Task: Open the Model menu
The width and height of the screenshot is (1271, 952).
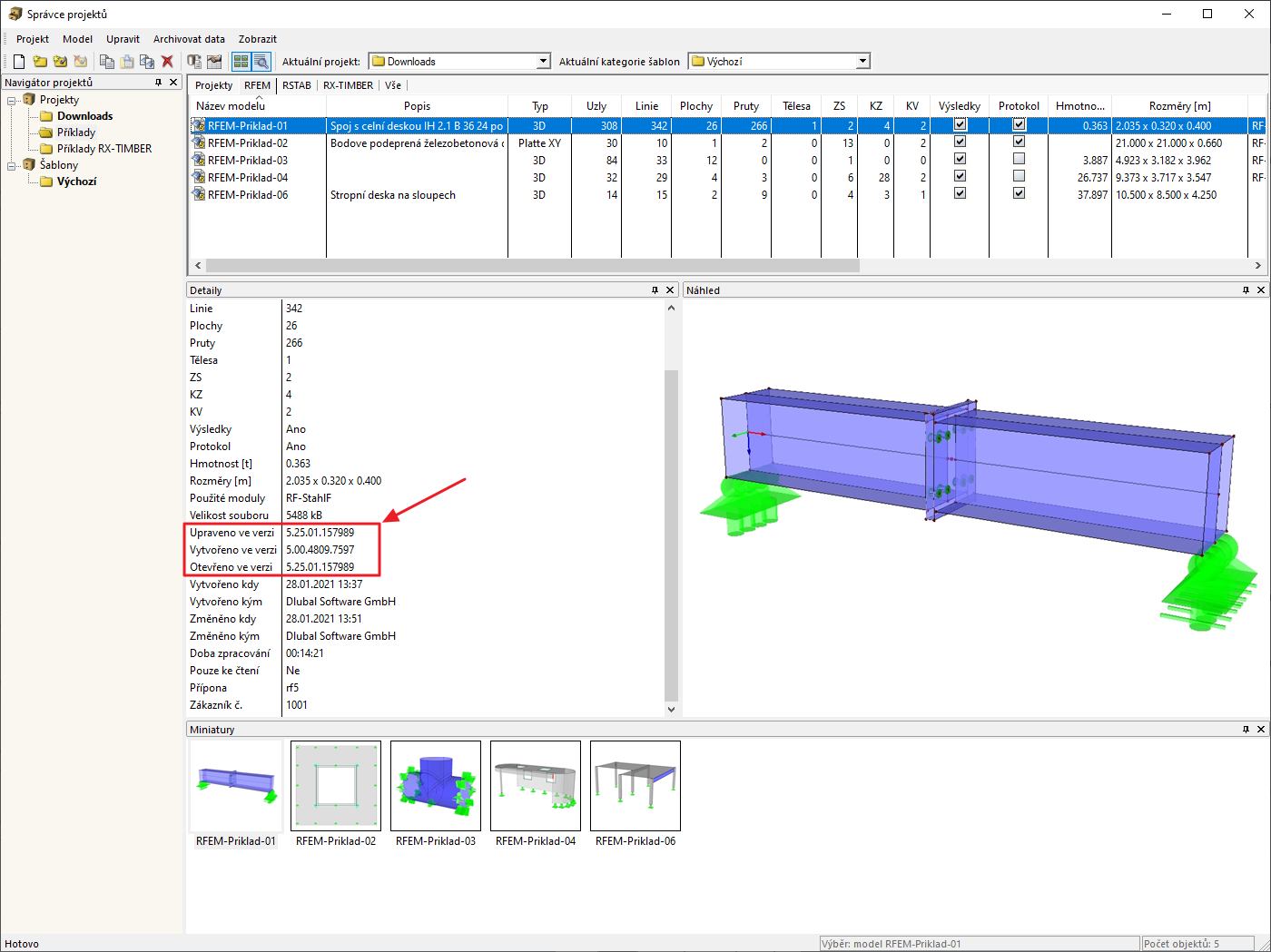Action: [77, 39]
